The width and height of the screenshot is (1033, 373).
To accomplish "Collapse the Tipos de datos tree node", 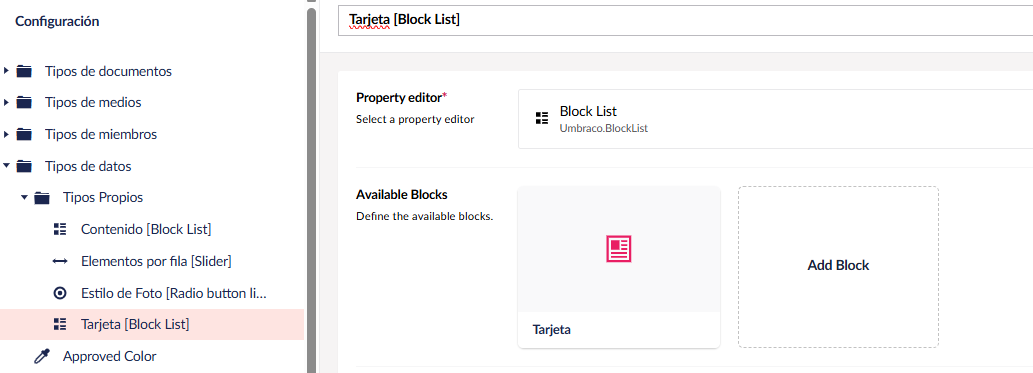I will click(x=6, y=166).
